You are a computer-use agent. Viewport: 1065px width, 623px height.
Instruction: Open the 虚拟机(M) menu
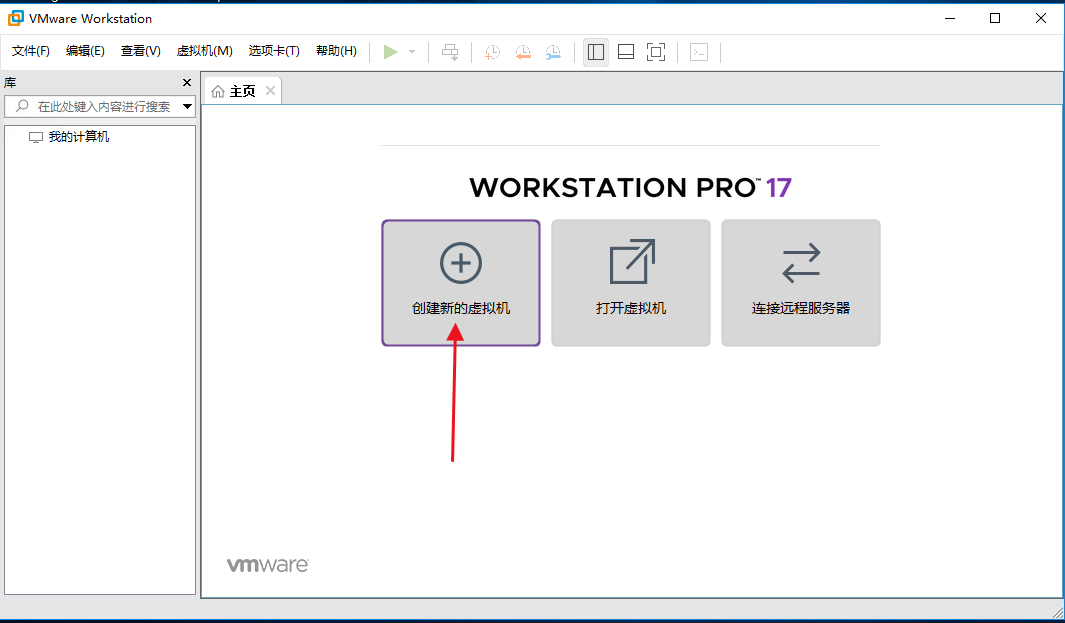[204, 51]
